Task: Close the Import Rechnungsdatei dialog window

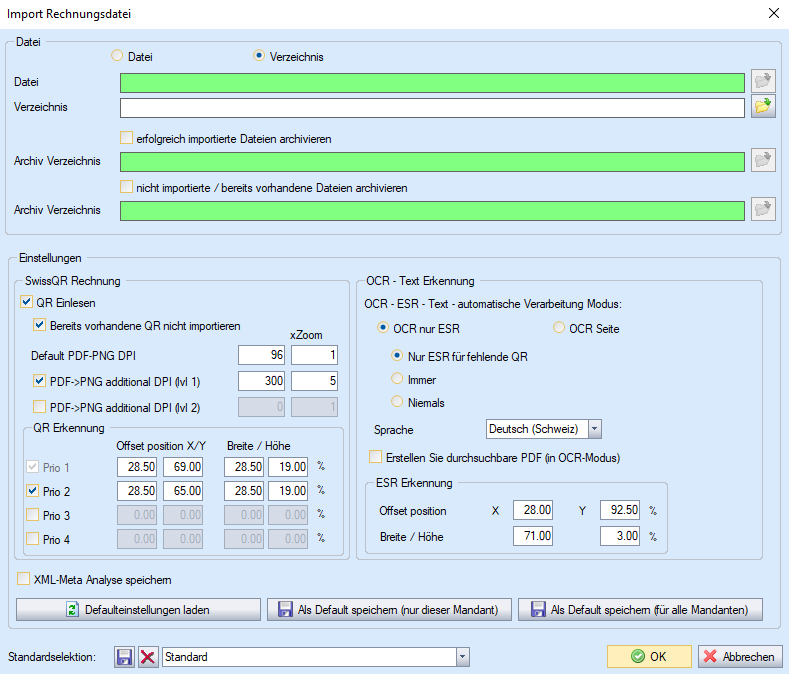Action: click(772, 14)
